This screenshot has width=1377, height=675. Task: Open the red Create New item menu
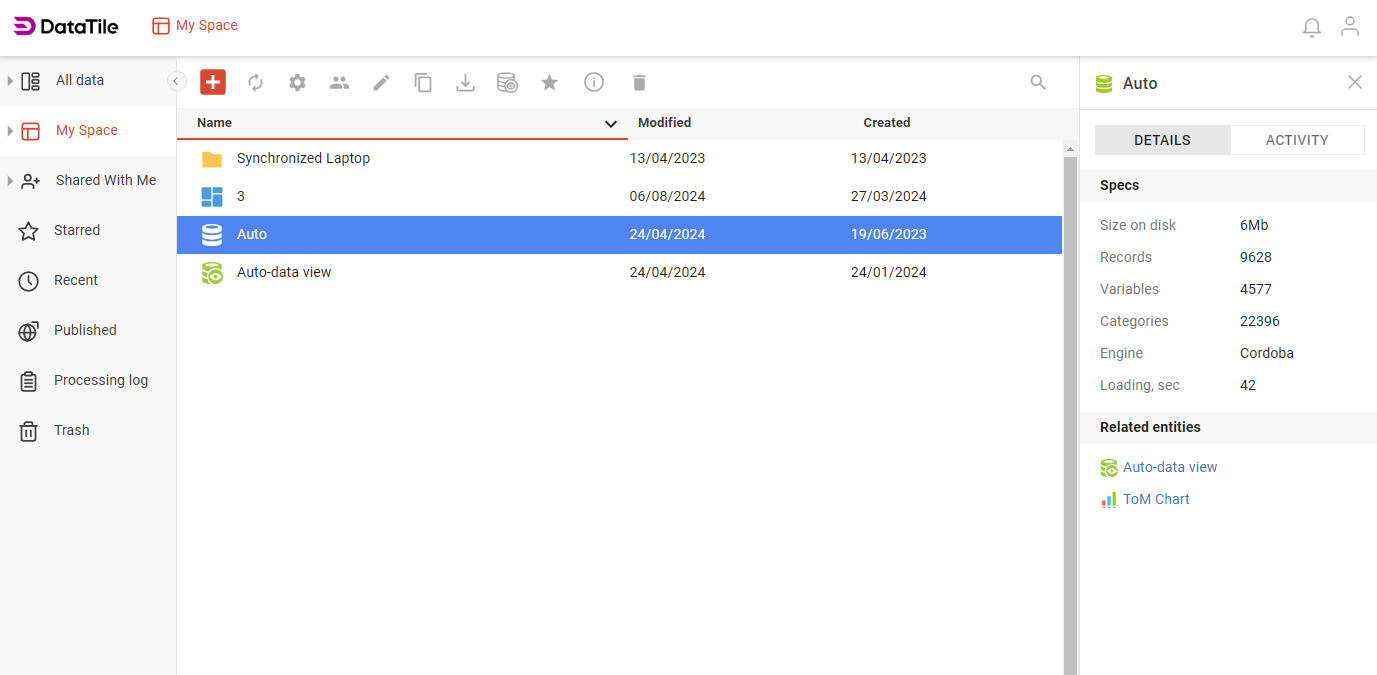213,82
